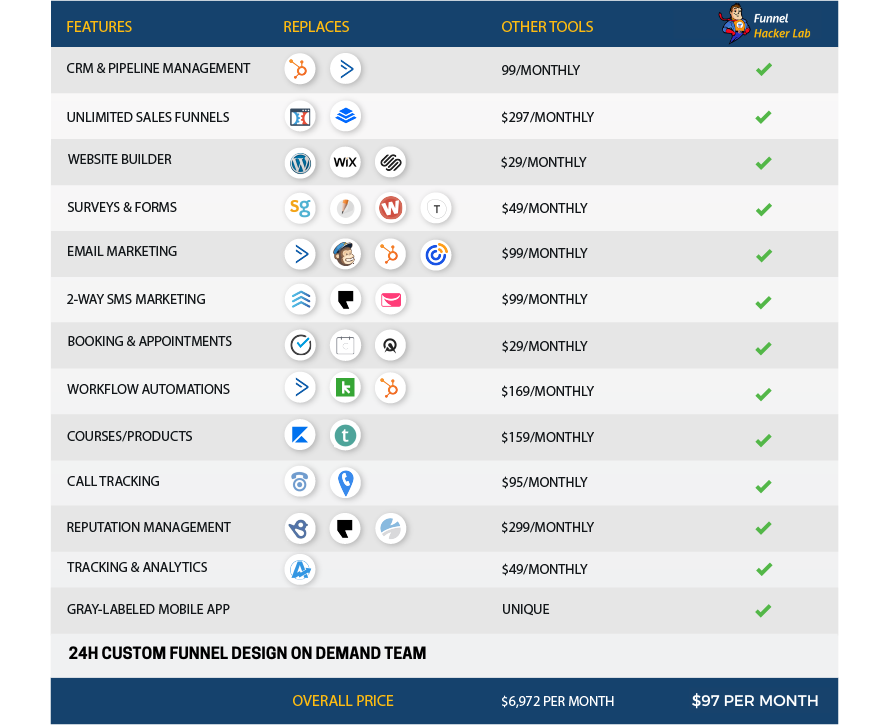Select the bird icon in Reputation Management
Image resolution: width=870 pixels, height=725 pixels.
point(300,528)
